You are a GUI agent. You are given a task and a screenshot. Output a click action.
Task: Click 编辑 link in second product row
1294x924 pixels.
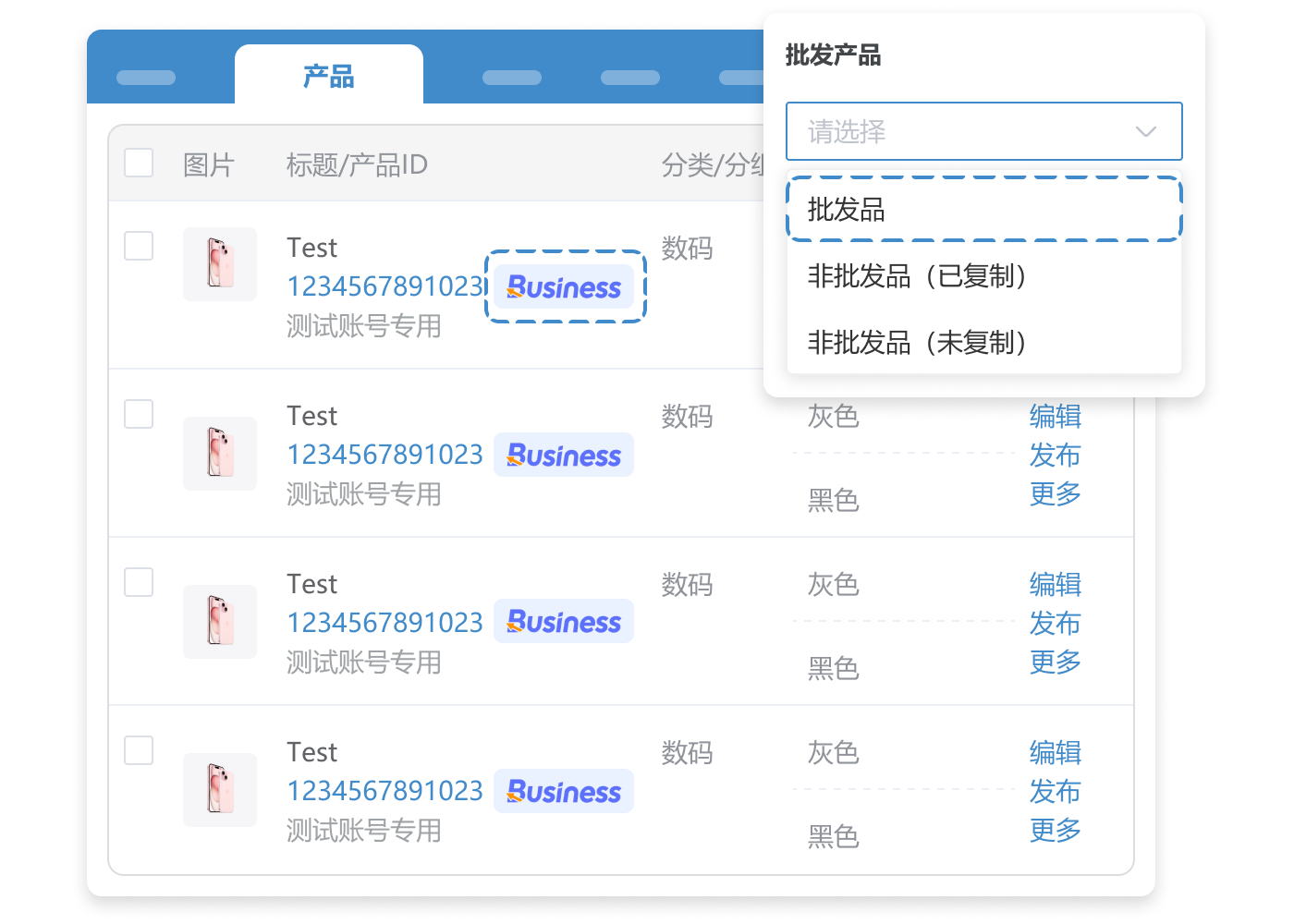pos(1055,417)
